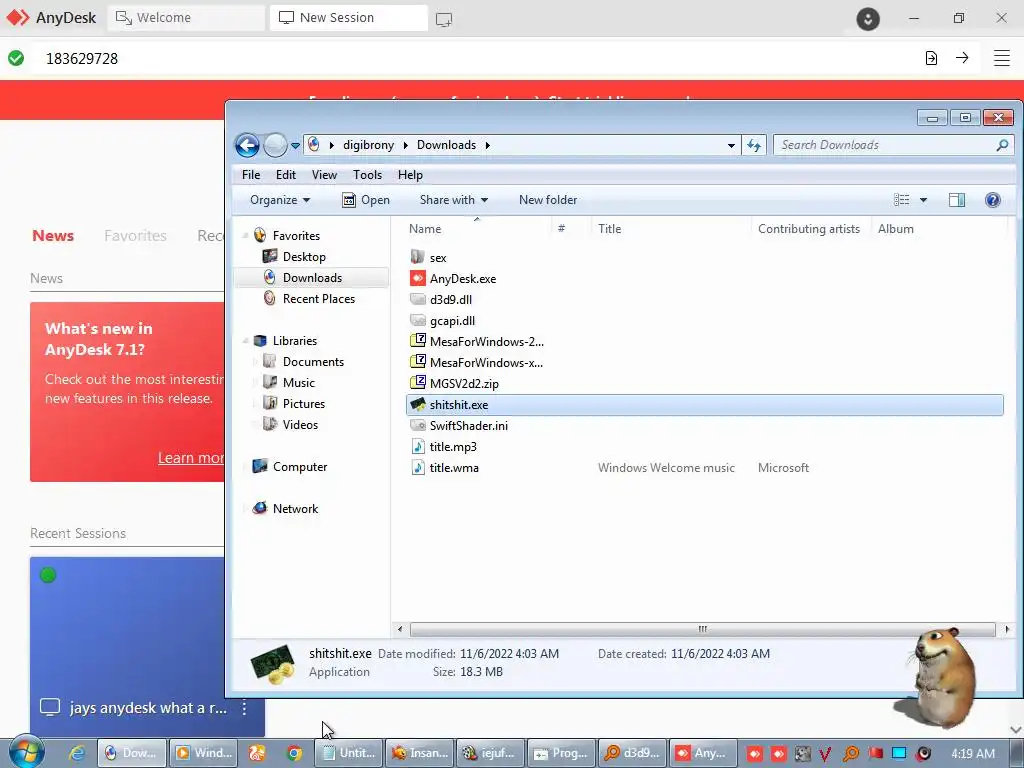Expand the Share with dropdown
Image resolution: width=1024 pixels, height=768 pixels.
[454, 200]
